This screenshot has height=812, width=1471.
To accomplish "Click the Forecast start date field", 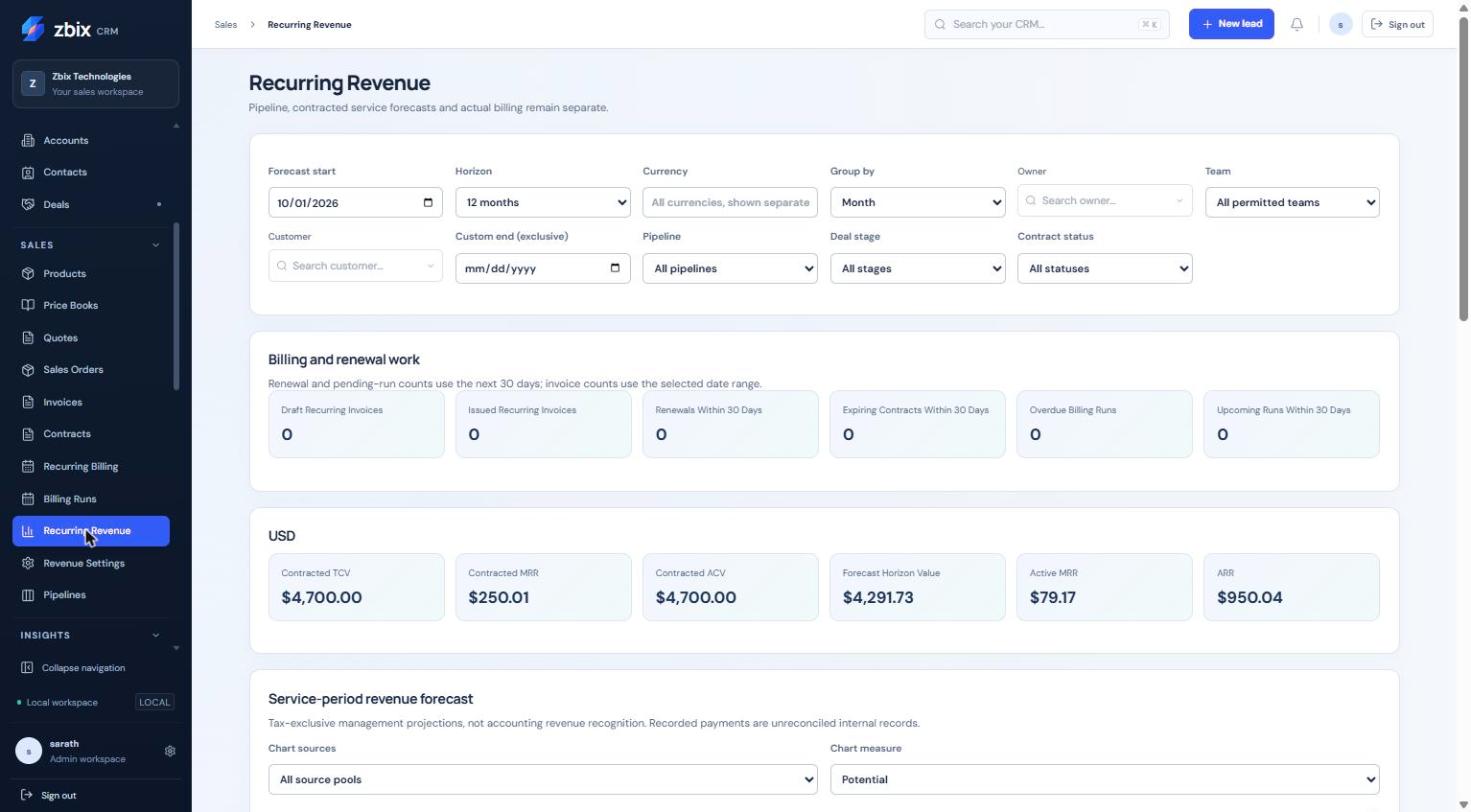I will (x=355, y=202).
